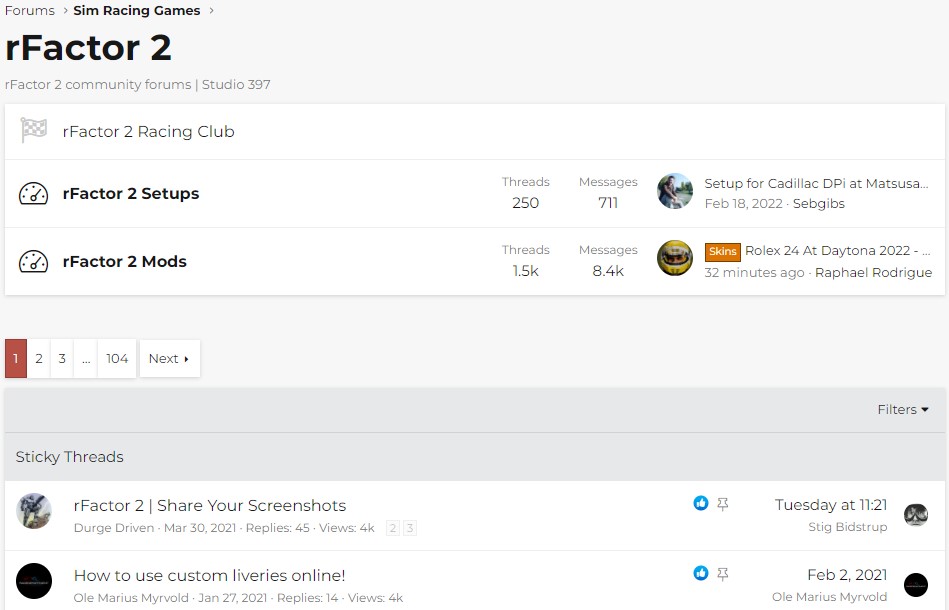Open Setup for Cadillac DPi thread

816,183
